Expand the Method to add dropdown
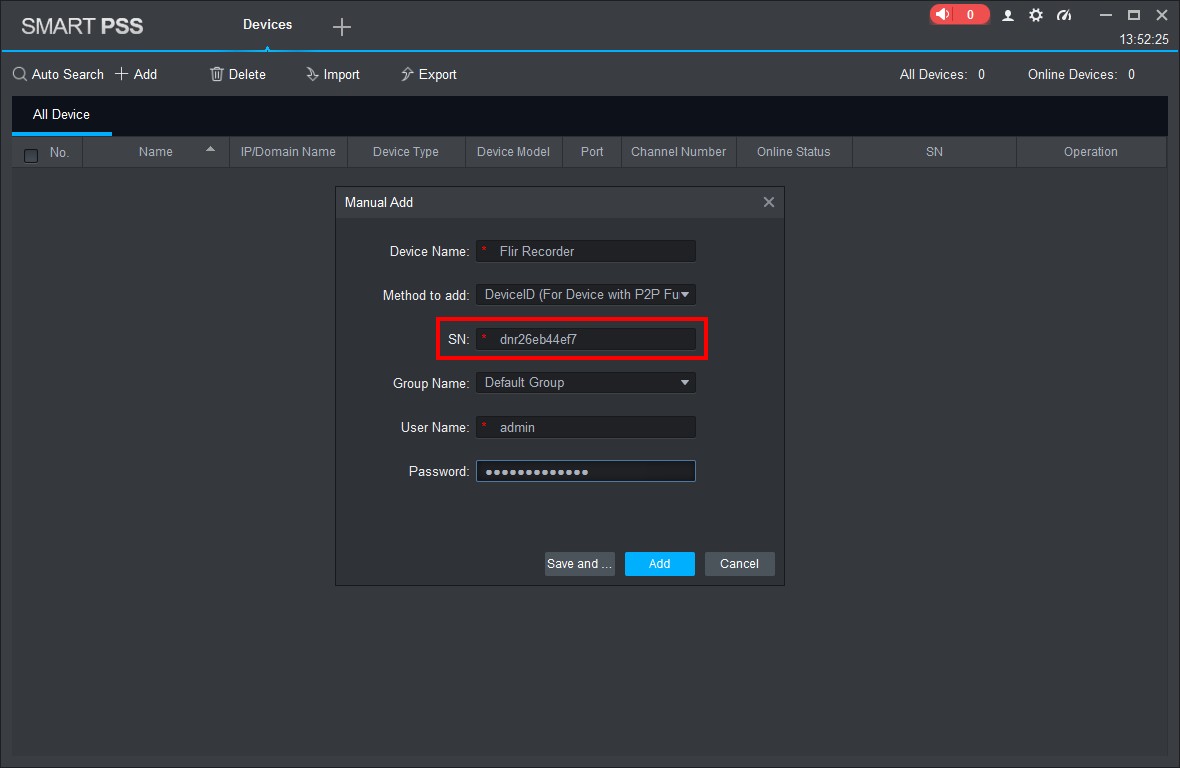The width and height of the screenshot is (1180, 768). click(685, 295)
